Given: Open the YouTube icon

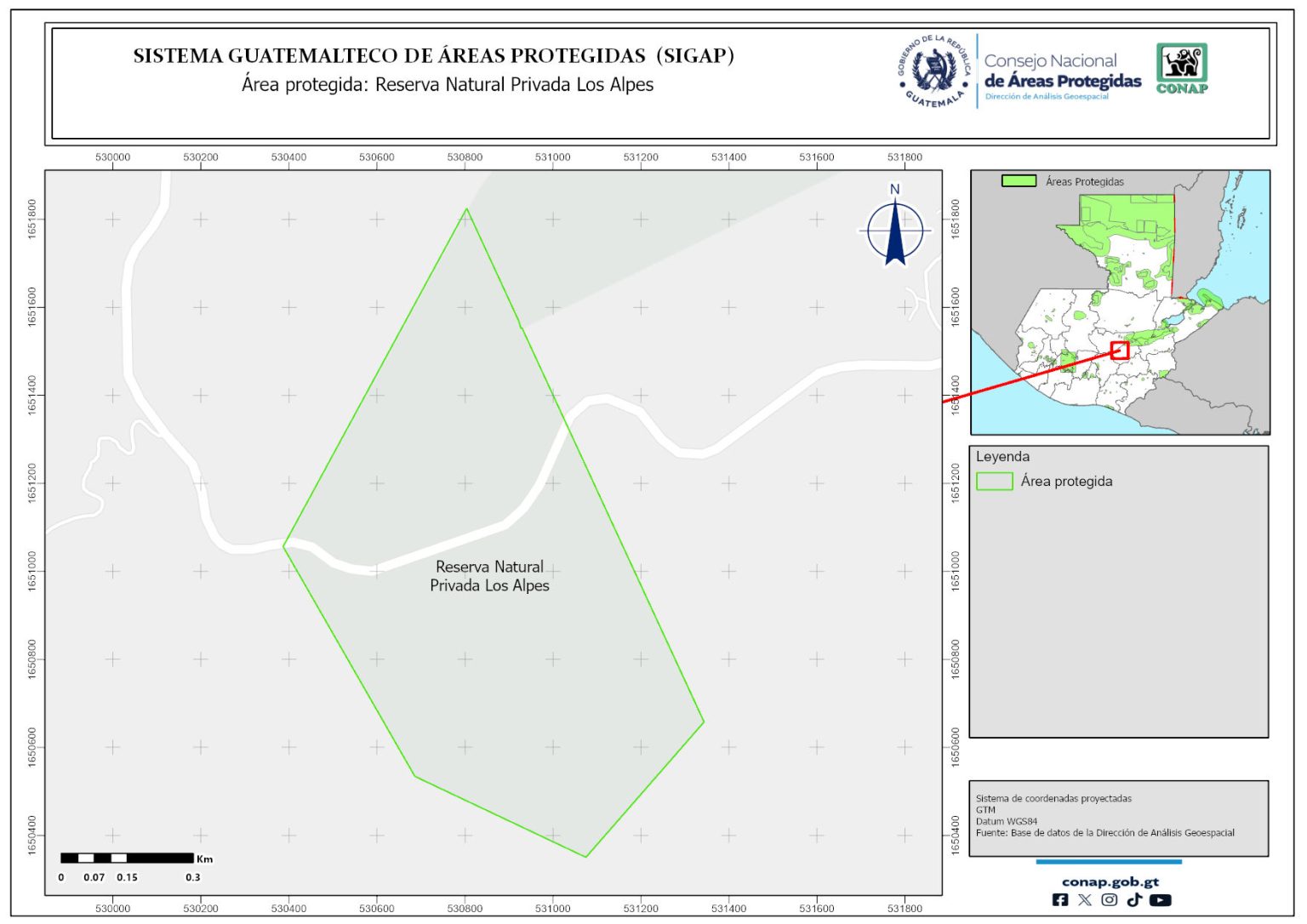Looking at the screenshot, I should click(1161, 900).
